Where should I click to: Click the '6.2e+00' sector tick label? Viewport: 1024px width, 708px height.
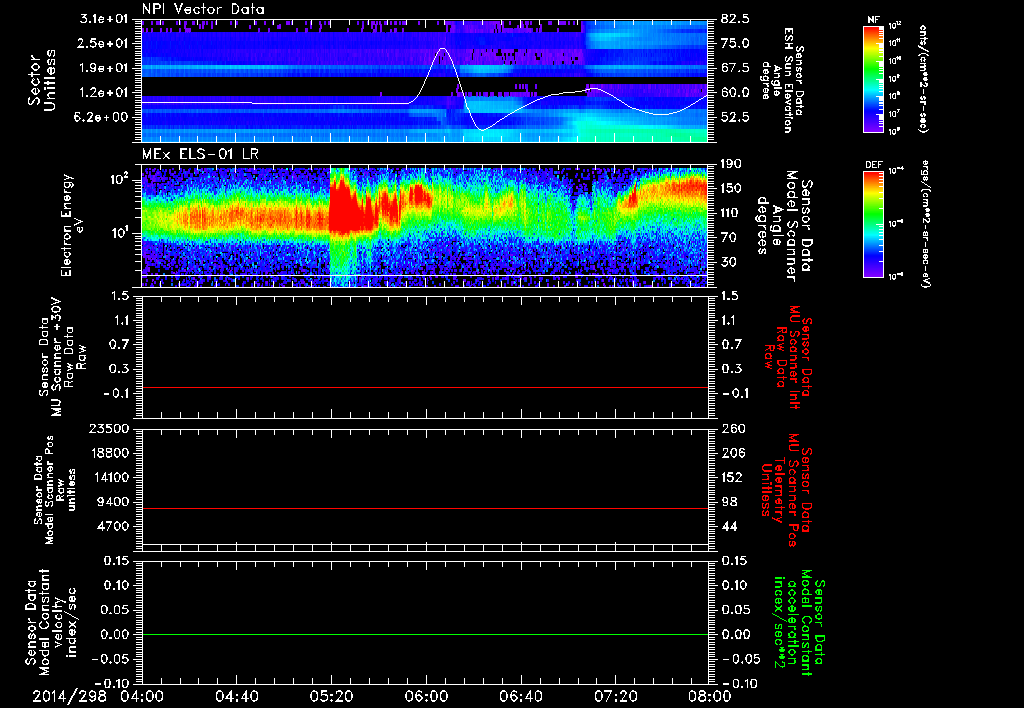point(101,117)
